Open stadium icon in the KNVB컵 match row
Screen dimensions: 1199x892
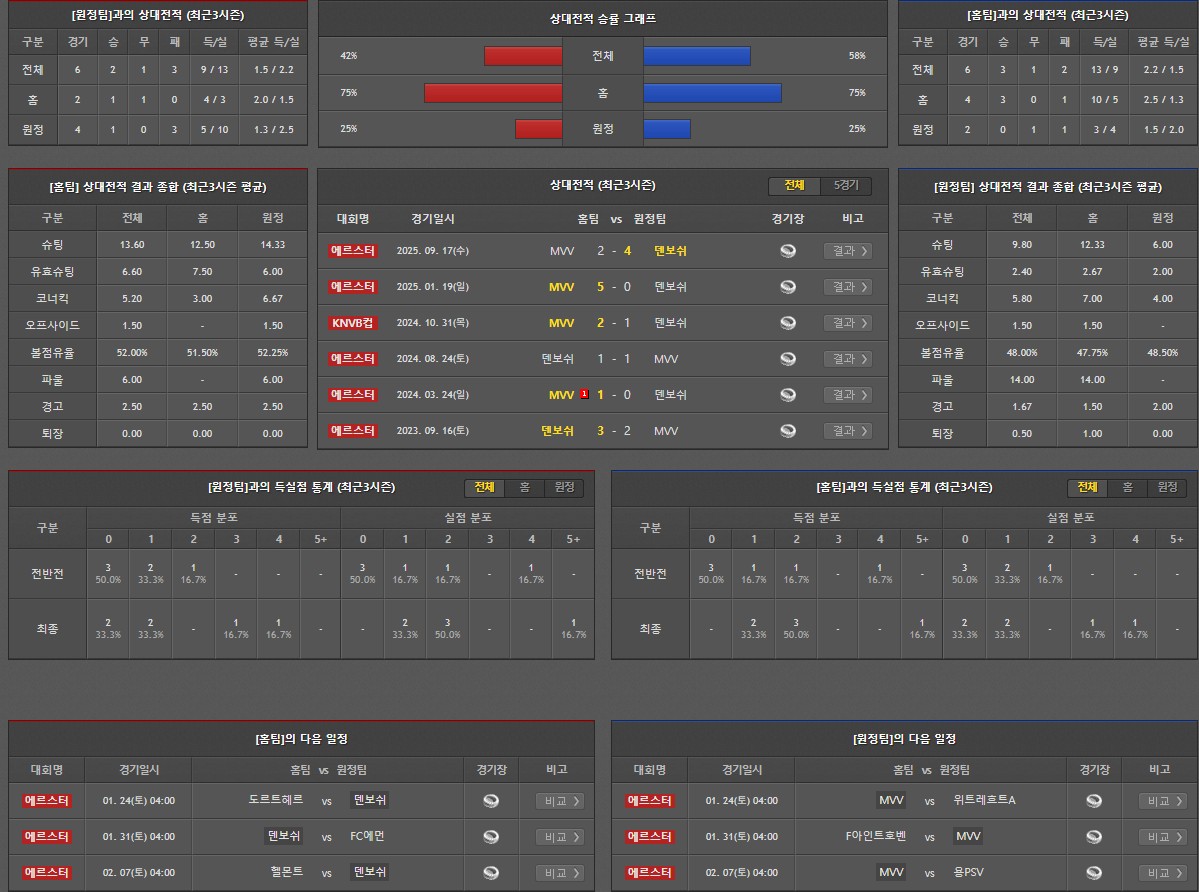(788, 323)
